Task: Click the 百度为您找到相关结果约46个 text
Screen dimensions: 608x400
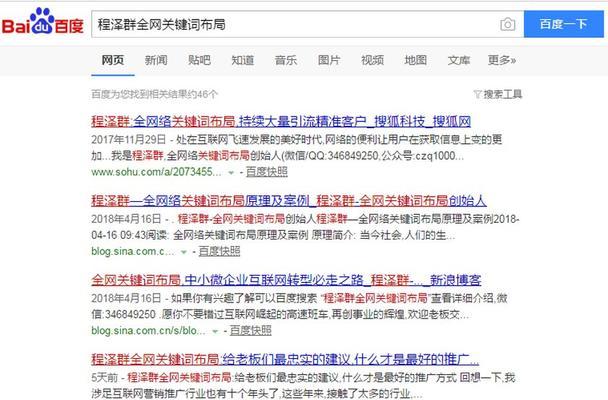Action: point(154,94)
